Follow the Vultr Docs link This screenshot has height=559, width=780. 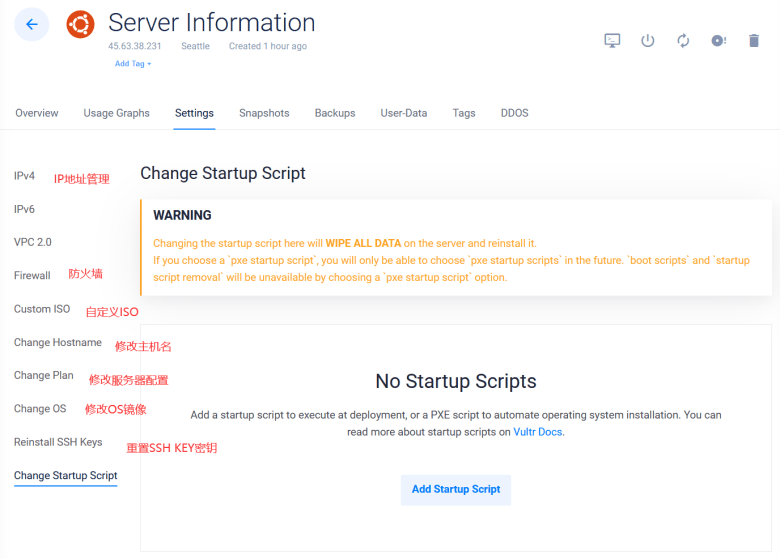click(538, 432)
